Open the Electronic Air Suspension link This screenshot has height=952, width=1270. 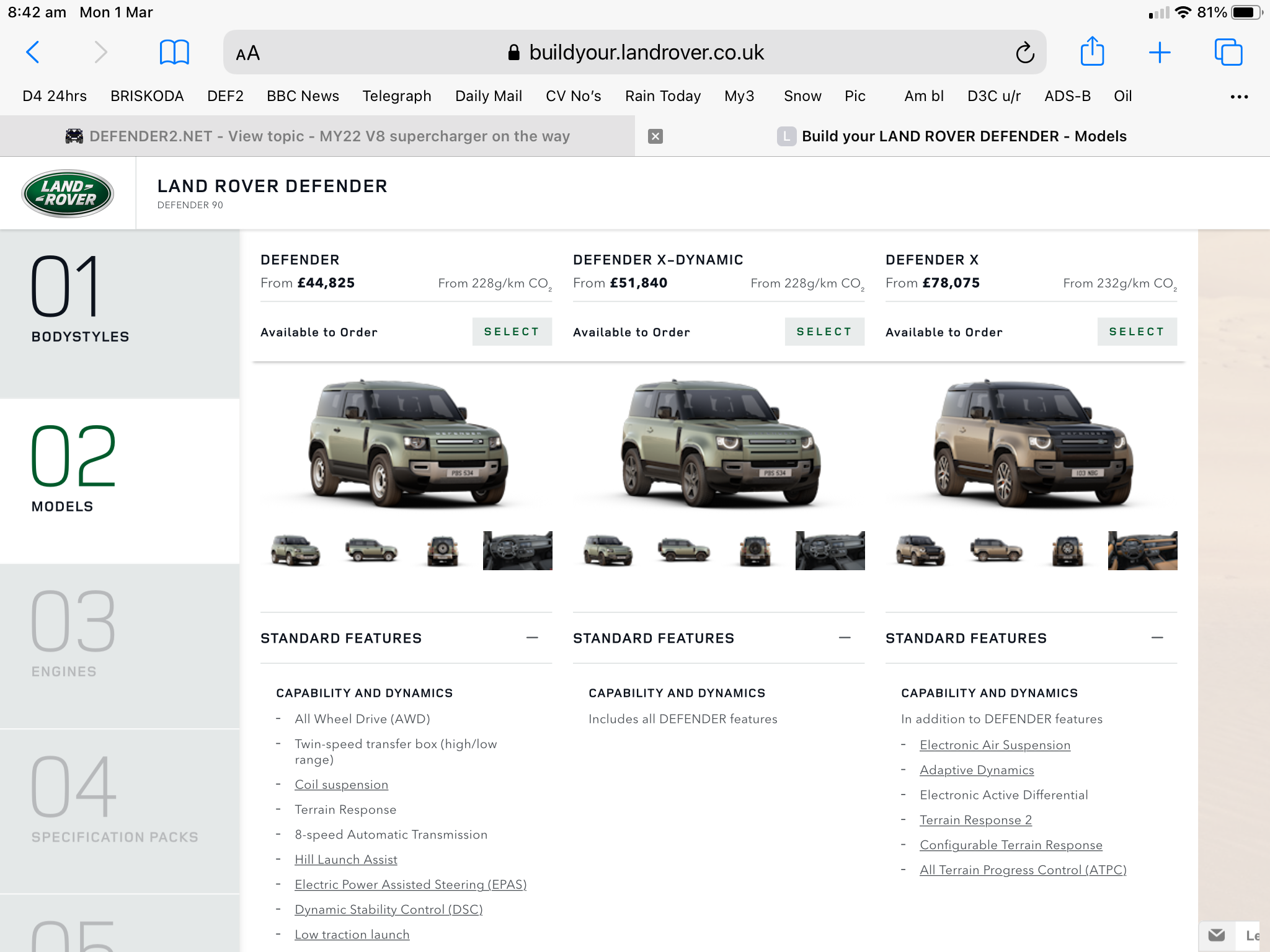click(995, 745)
